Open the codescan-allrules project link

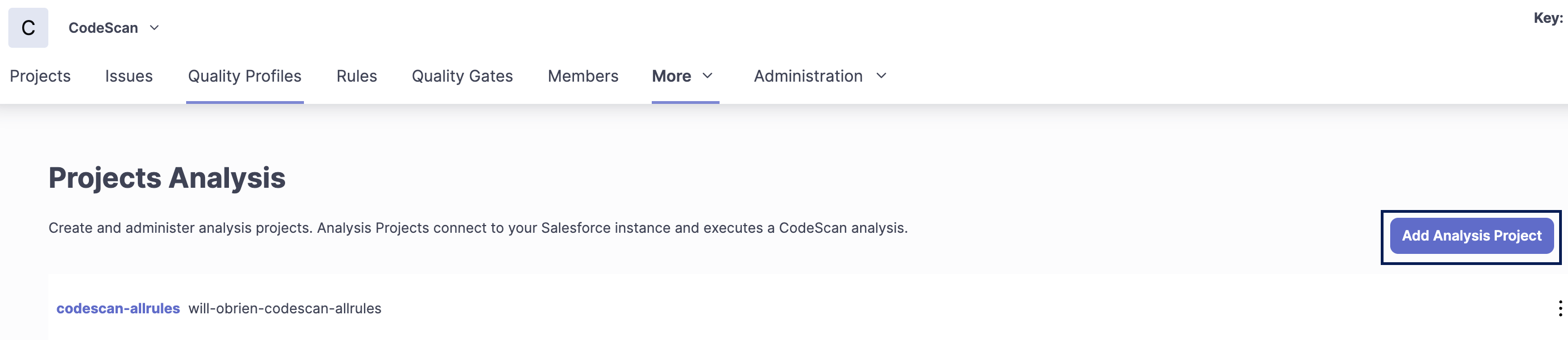[118, 308]
